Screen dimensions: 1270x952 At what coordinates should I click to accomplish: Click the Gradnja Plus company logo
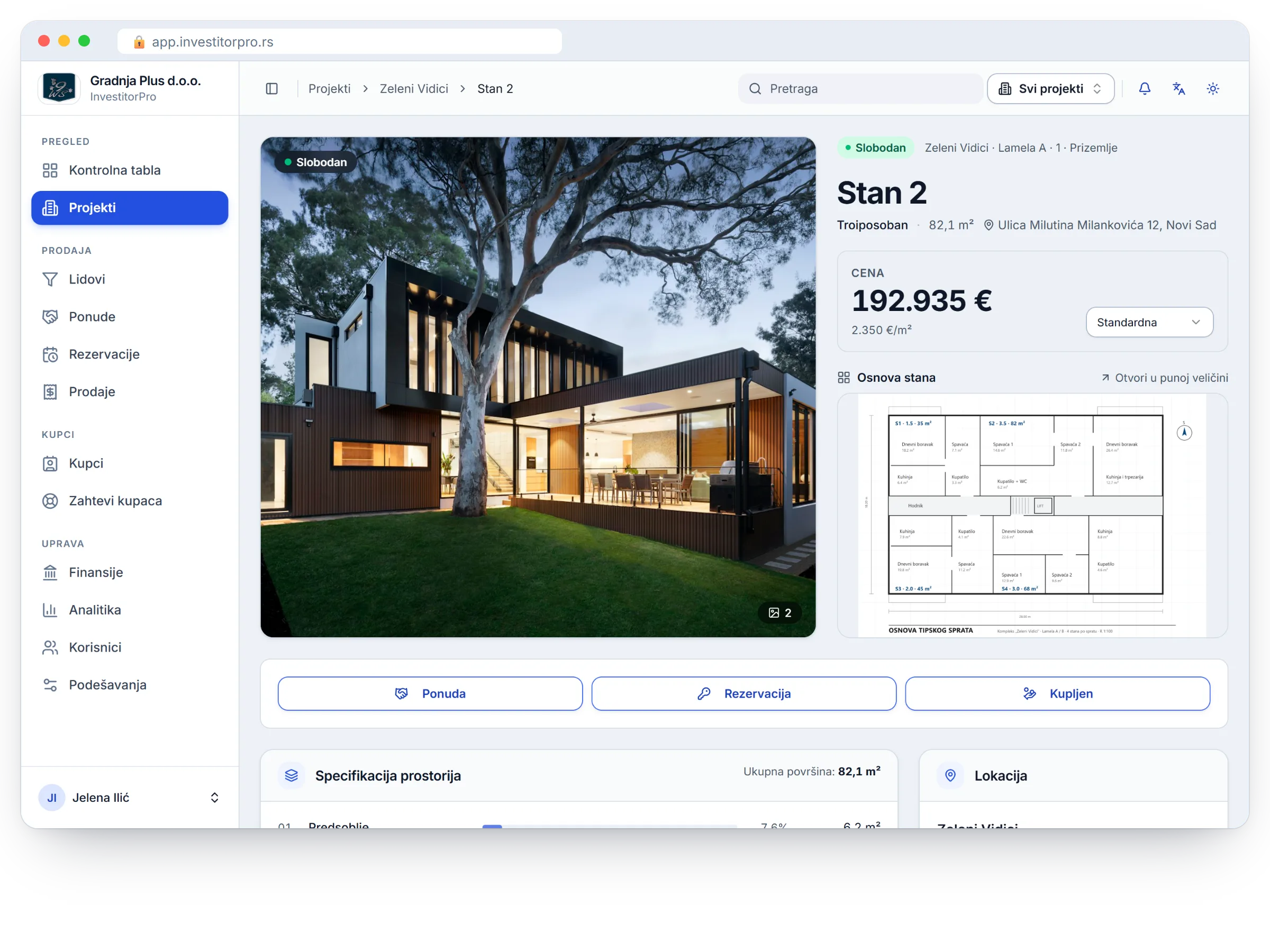point(59,88)
